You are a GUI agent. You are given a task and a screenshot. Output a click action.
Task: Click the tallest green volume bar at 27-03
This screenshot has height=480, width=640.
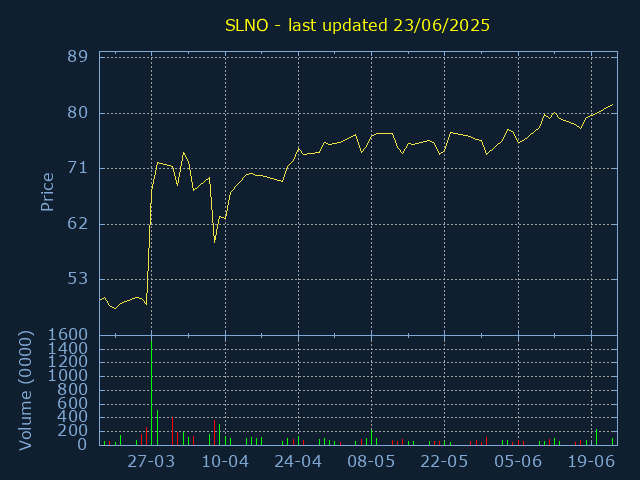click(x=151, y=392)
